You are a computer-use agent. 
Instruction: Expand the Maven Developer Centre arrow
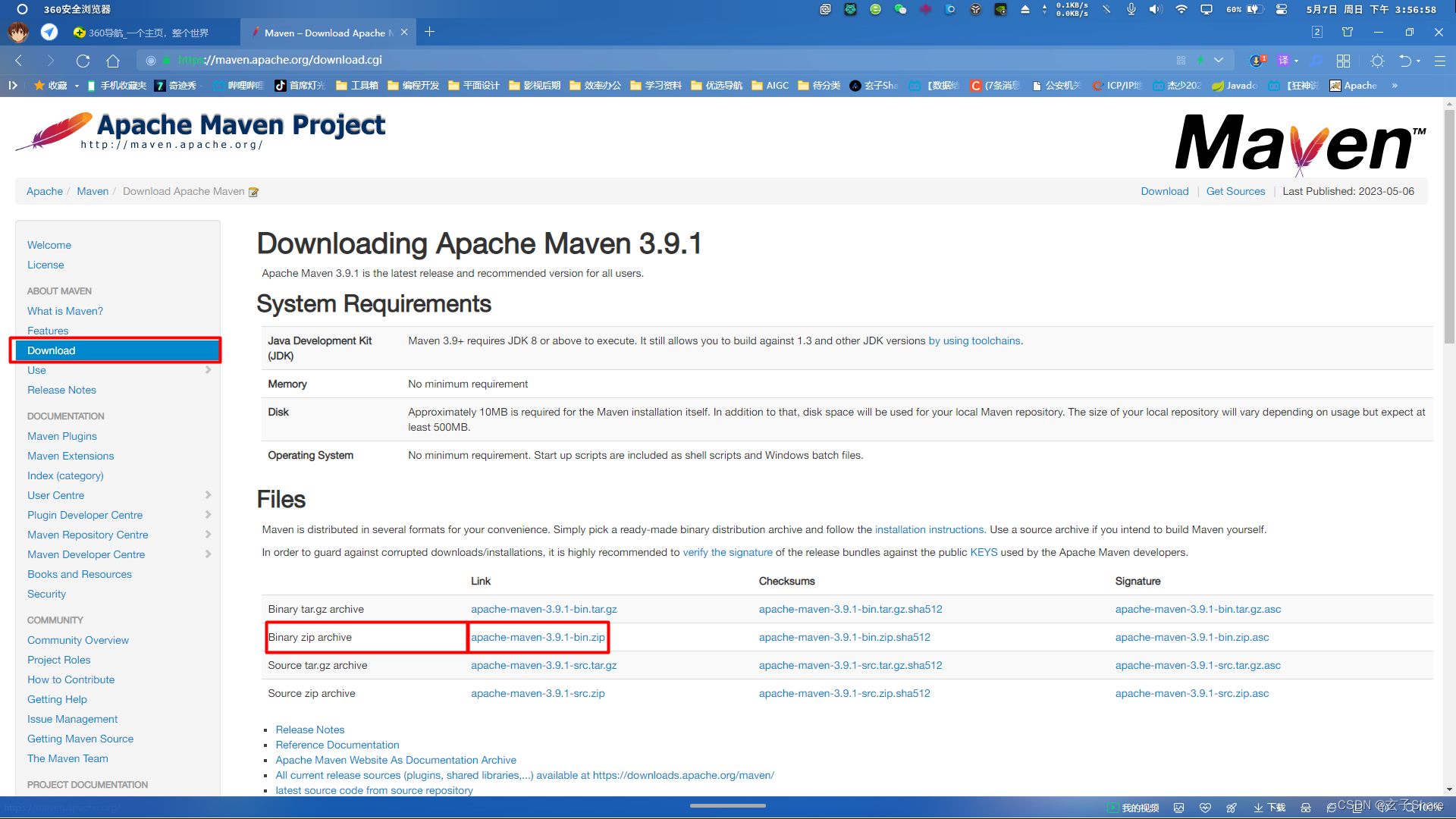click(208, 554)
